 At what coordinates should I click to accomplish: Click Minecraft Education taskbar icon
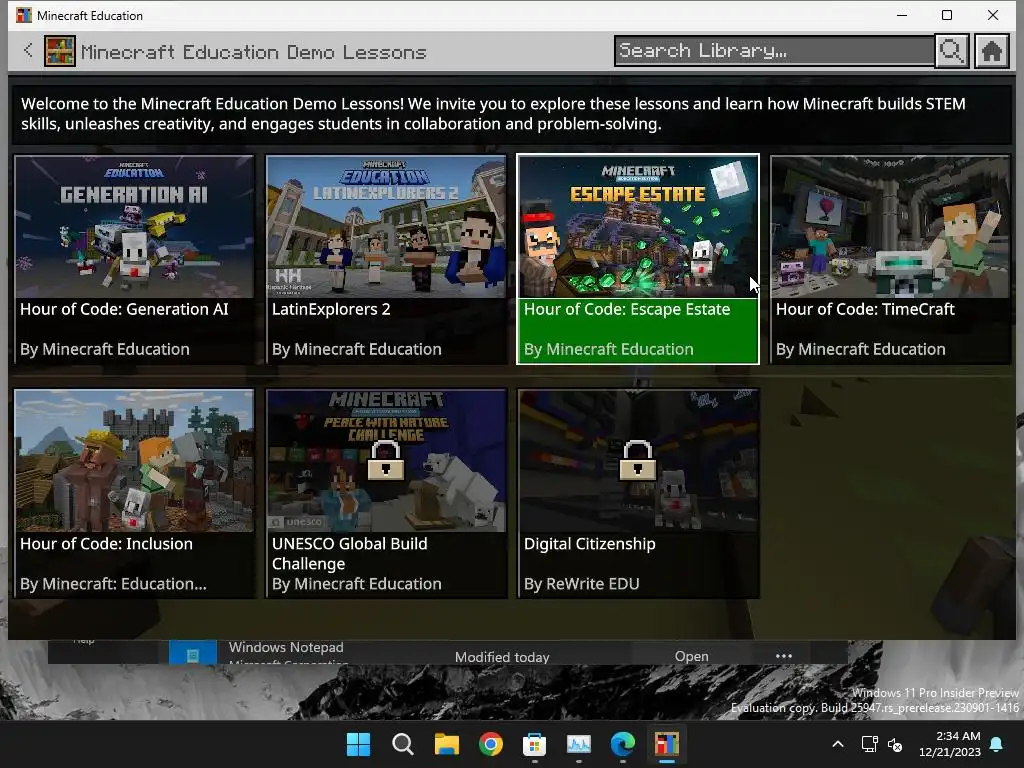pyautogui.click(x=667, y=744)
